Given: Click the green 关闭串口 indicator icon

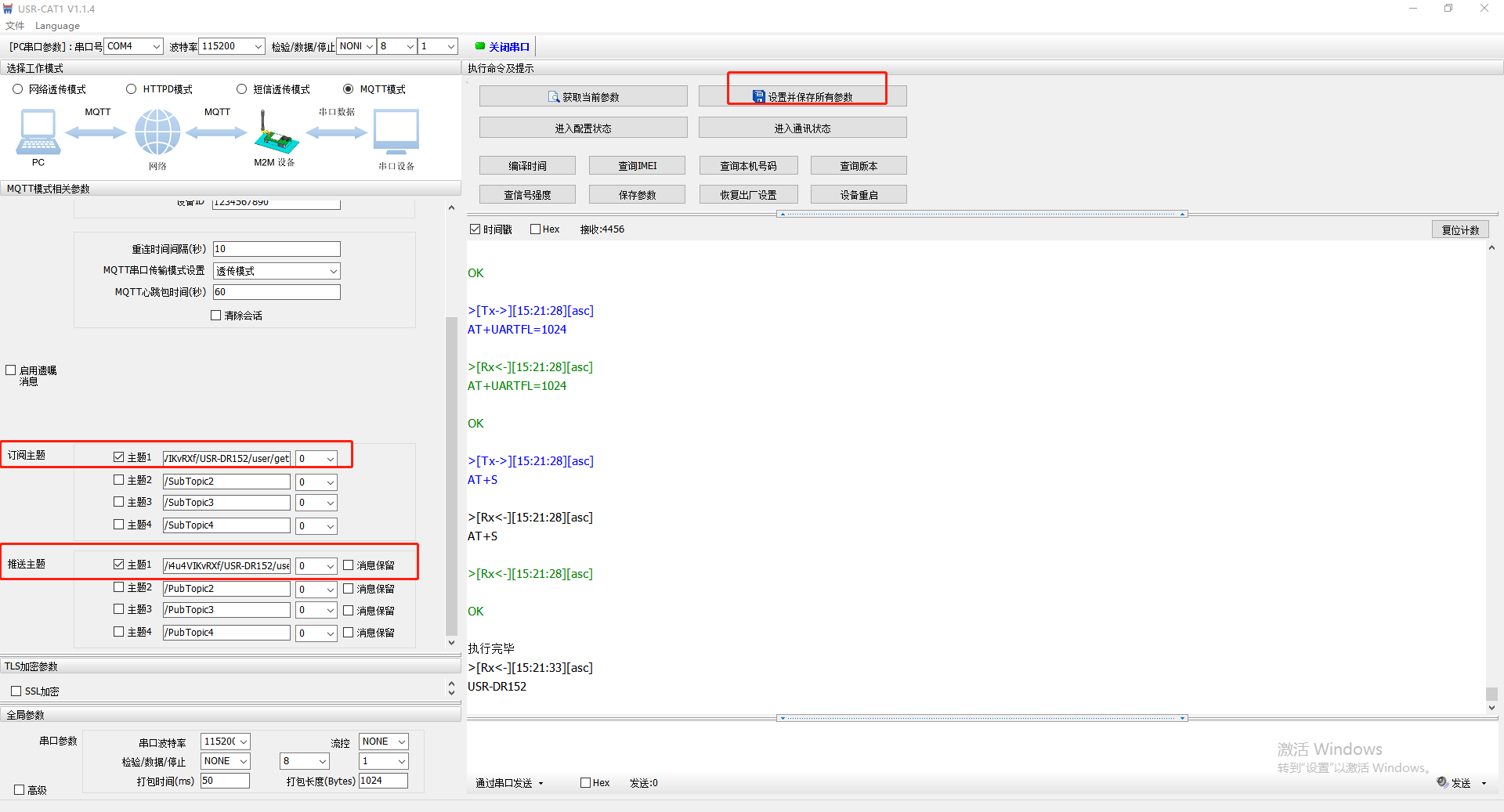Looking at the screenshot, I should coord(480,46).
